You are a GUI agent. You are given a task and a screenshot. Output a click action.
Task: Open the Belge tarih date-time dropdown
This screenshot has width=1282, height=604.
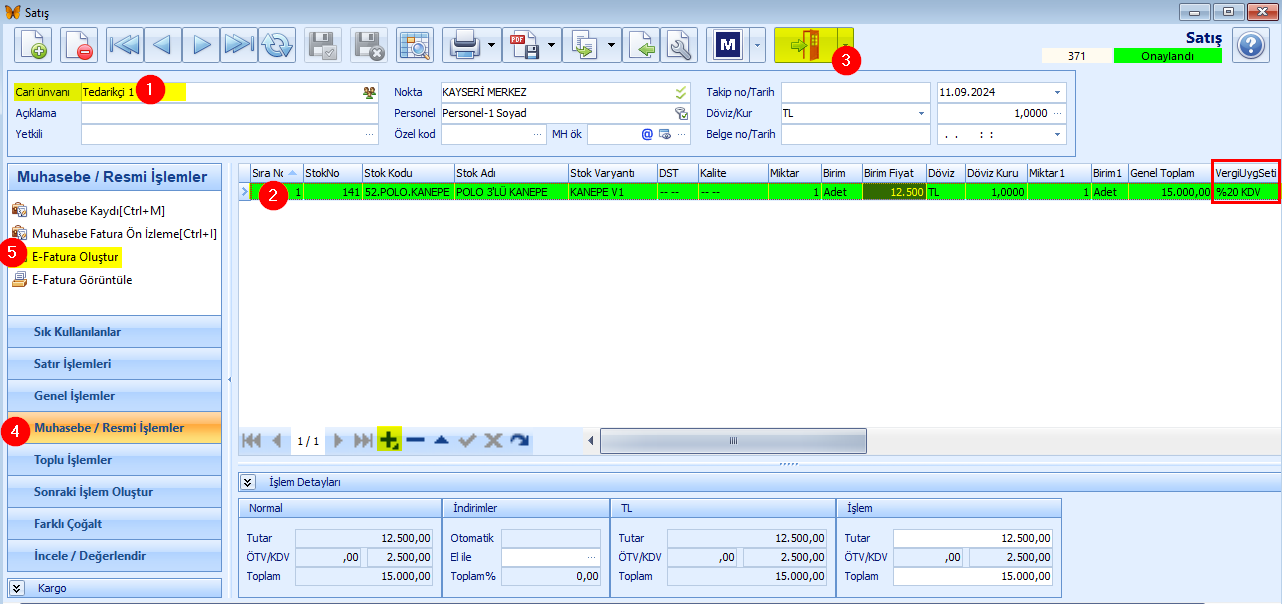click(1057, 134)
